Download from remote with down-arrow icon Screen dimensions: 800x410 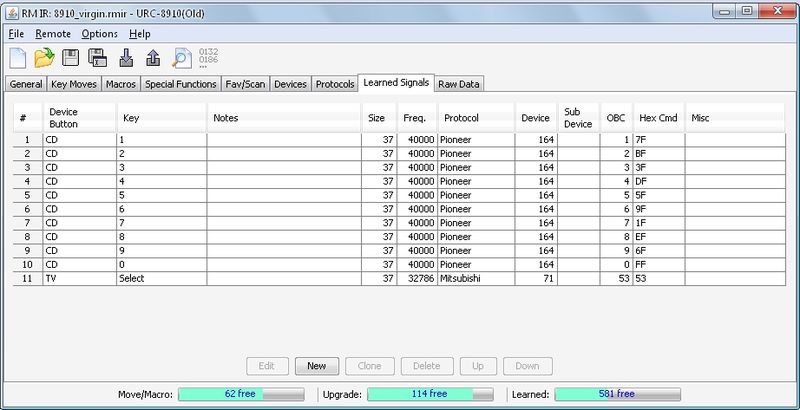pos(126,58)
